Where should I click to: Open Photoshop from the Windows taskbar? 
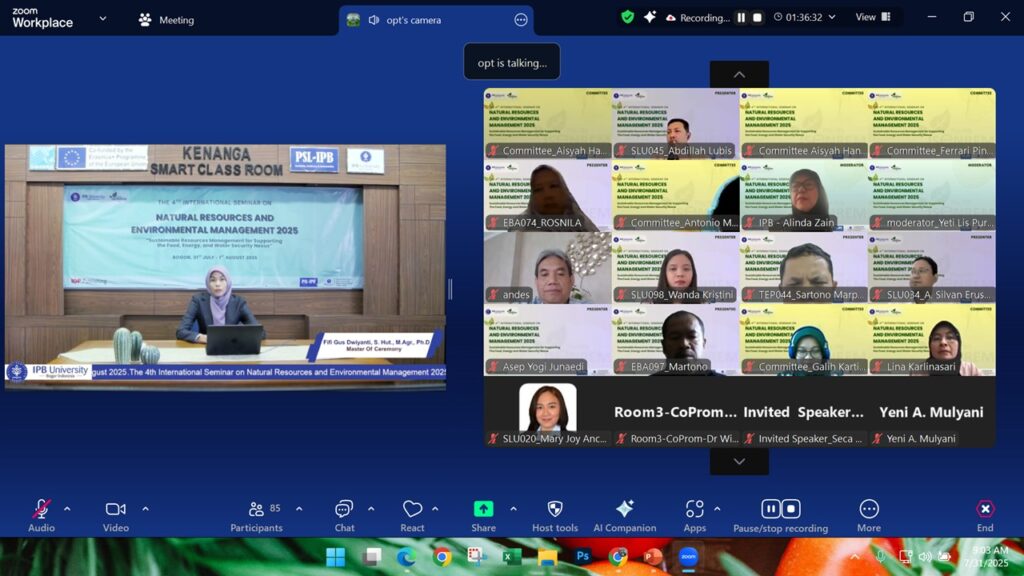pyautogui.click(x=582, y=556)
